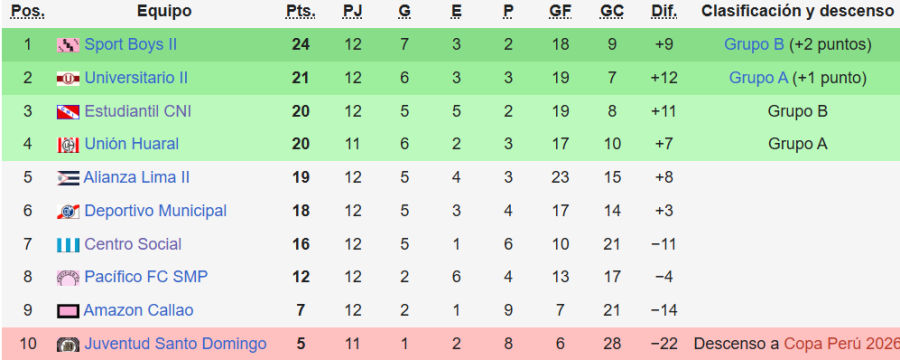Click the Pts. column header abbreviation
Viewport: 900px width, 360px height.
click(x=300, y=11)
